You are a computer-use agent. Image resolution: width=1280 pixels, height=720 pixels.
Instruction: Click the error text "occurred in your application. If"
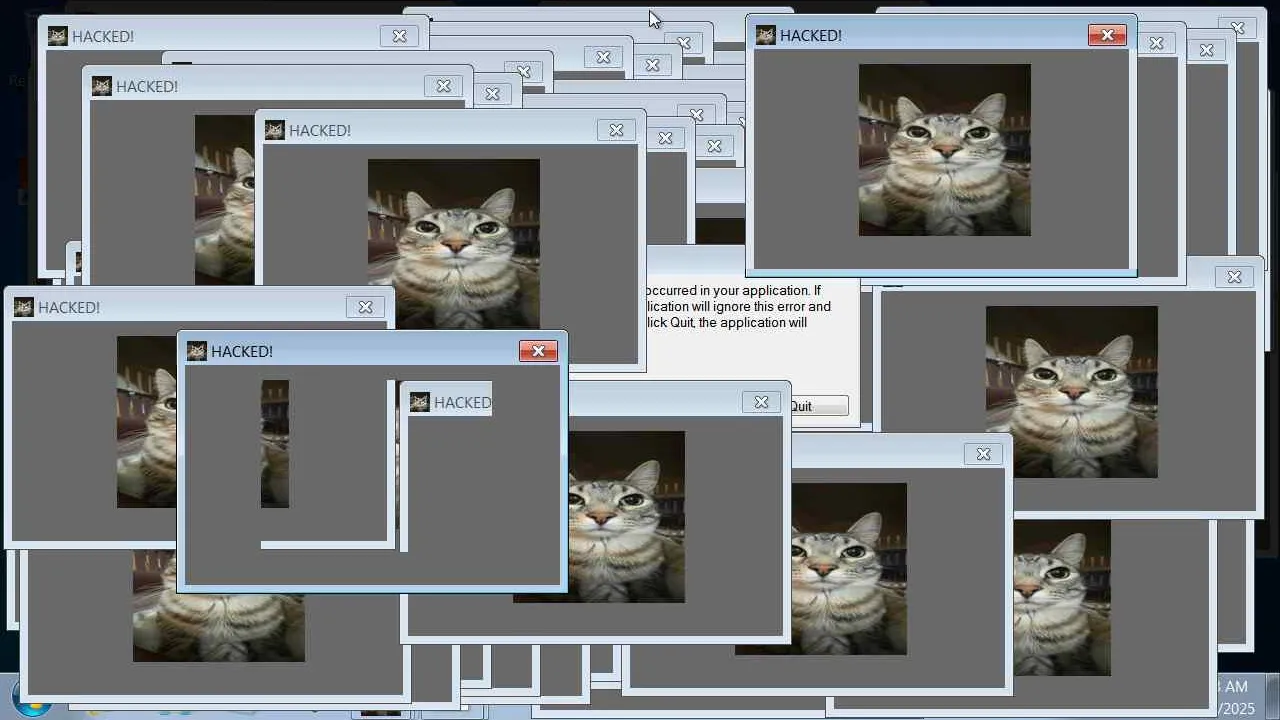point(734,291)
